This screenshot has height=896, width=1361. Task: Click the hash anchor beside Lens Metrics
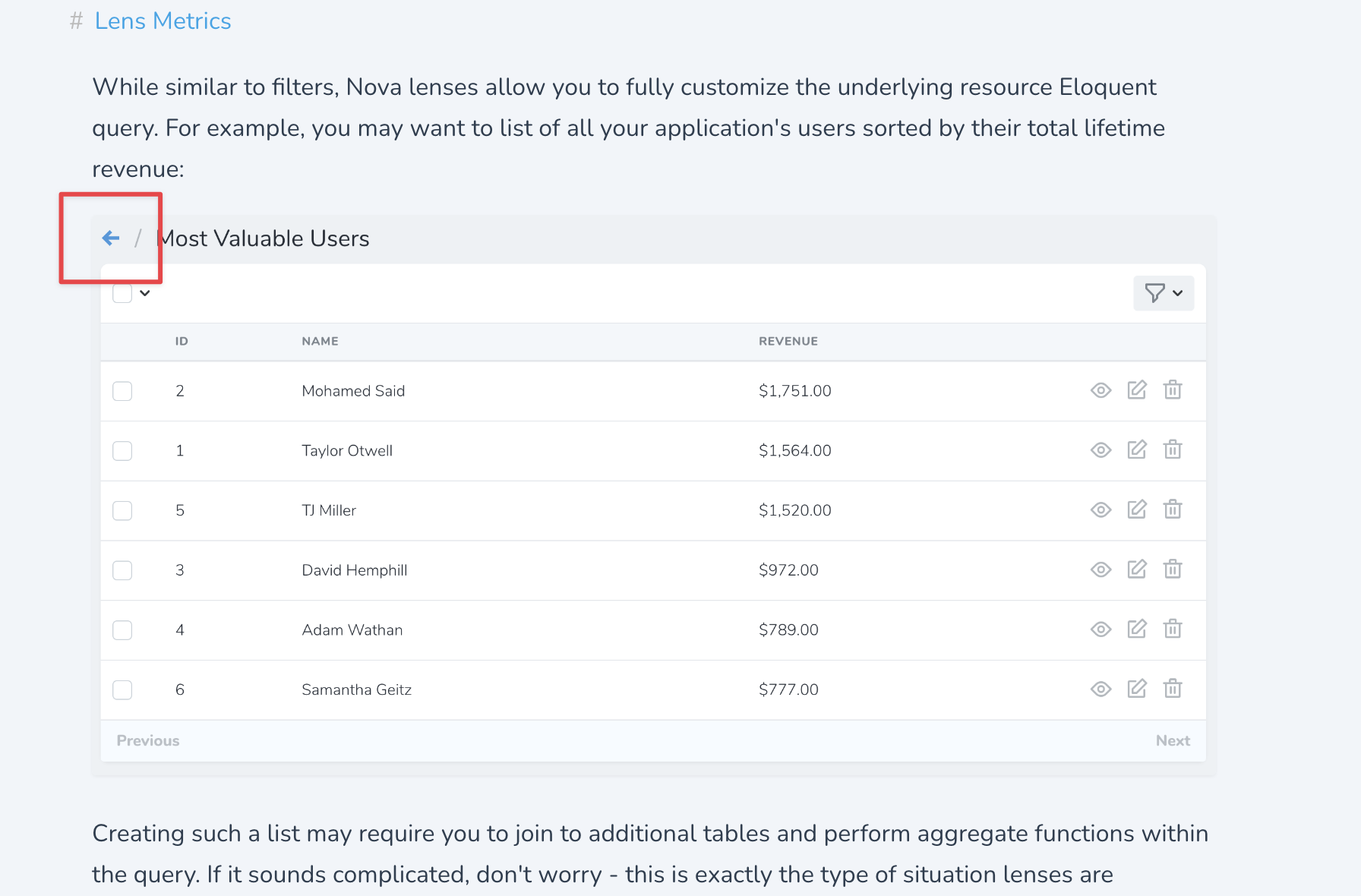click(76, 21)
